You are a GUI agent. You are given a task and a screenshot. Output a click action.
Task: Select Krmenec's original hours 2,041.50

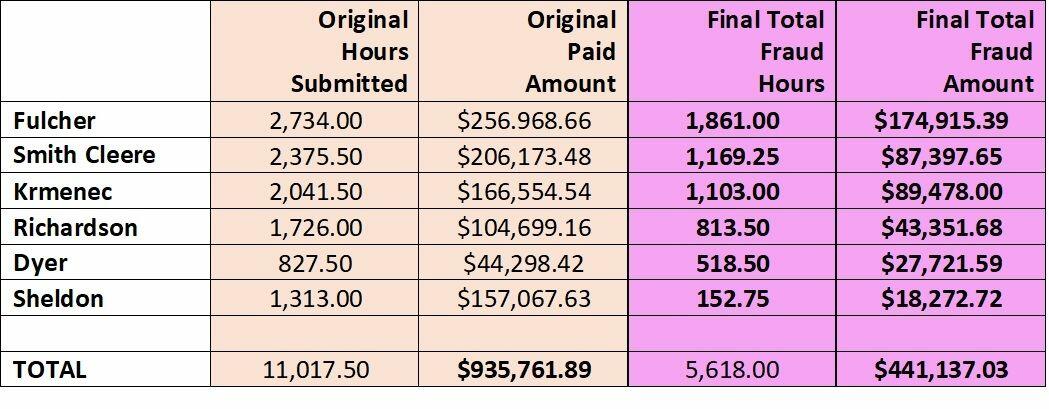314,192
